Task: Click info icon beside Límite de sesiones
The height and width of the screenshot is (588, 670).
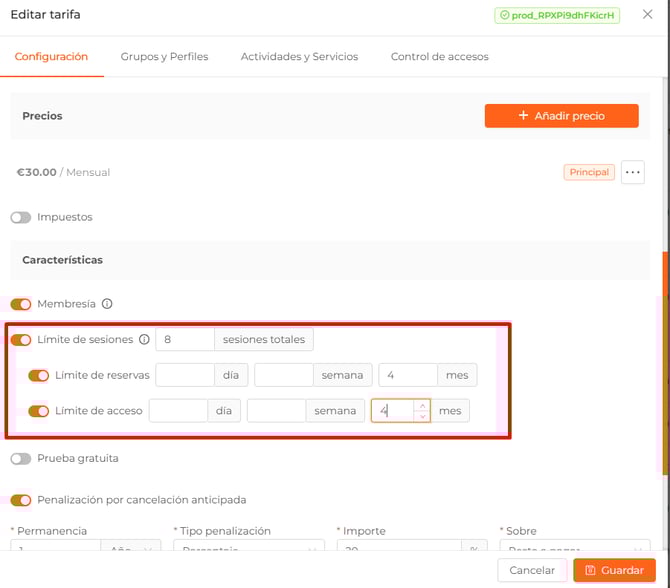Action: point(144,340)
